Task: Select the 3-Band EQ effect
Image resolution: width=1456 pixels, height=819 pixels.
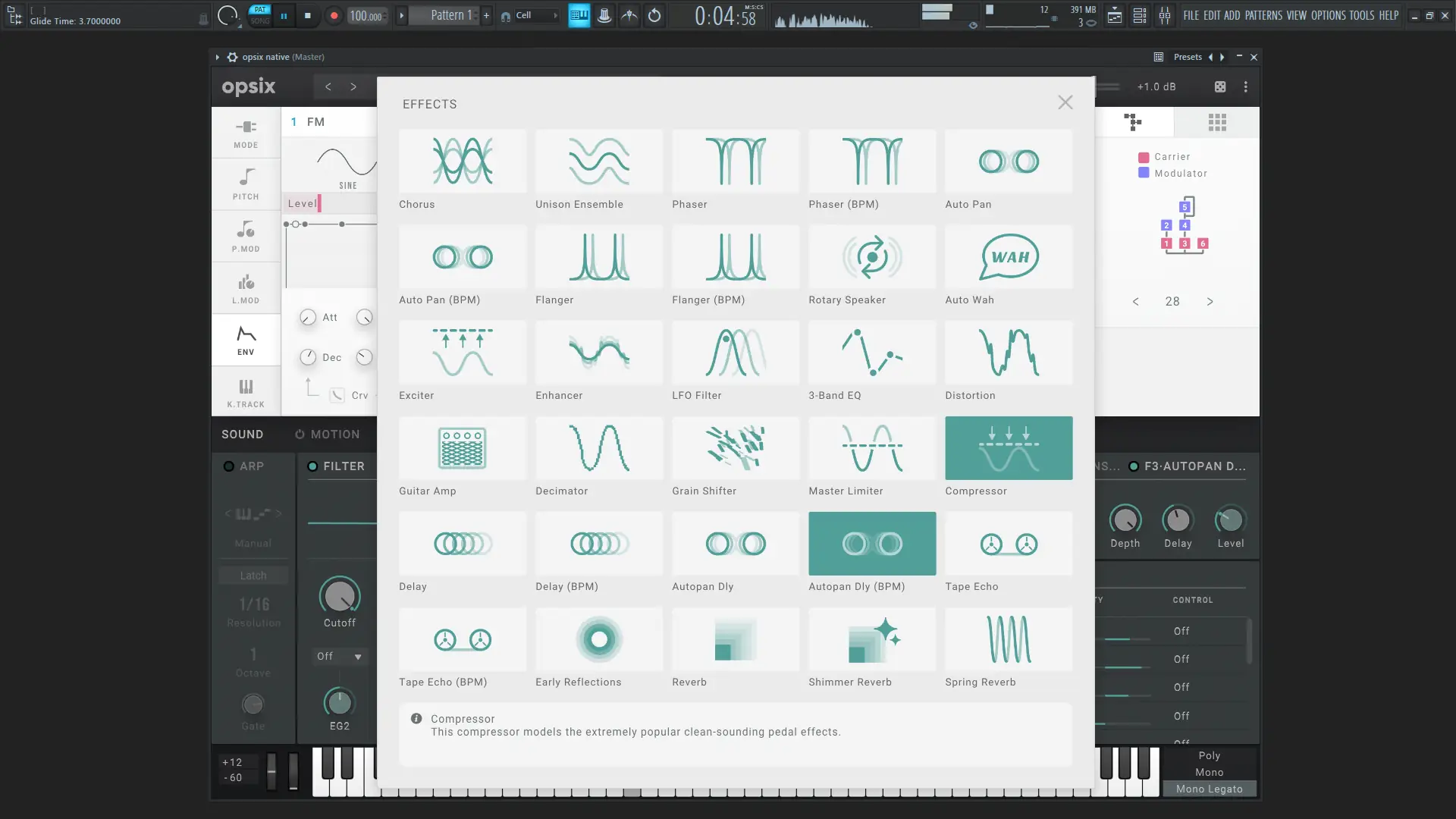Action: point(871,352)
